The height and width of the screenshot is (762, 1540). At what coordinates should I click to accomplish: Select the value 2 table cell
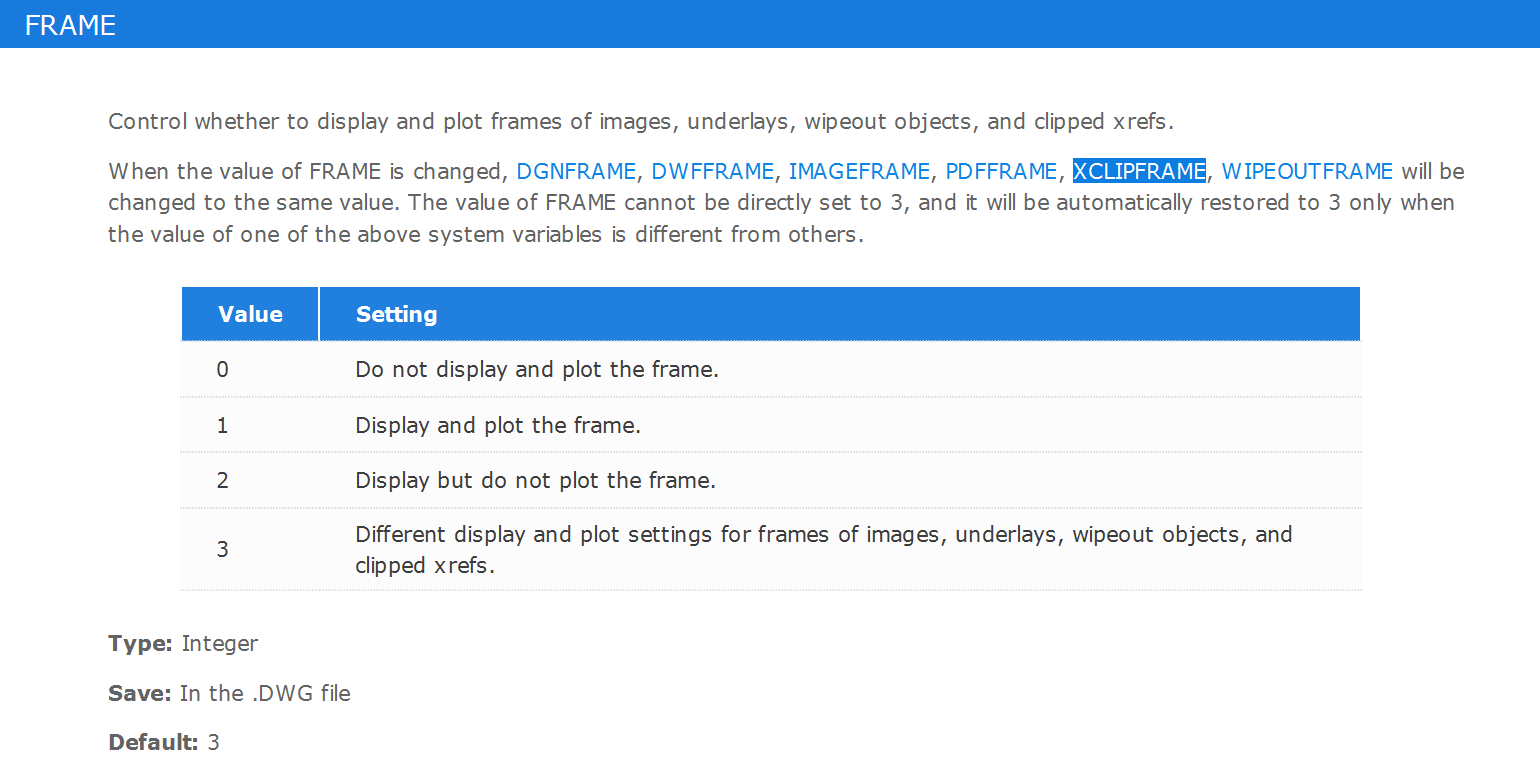[x=222, y=480]
